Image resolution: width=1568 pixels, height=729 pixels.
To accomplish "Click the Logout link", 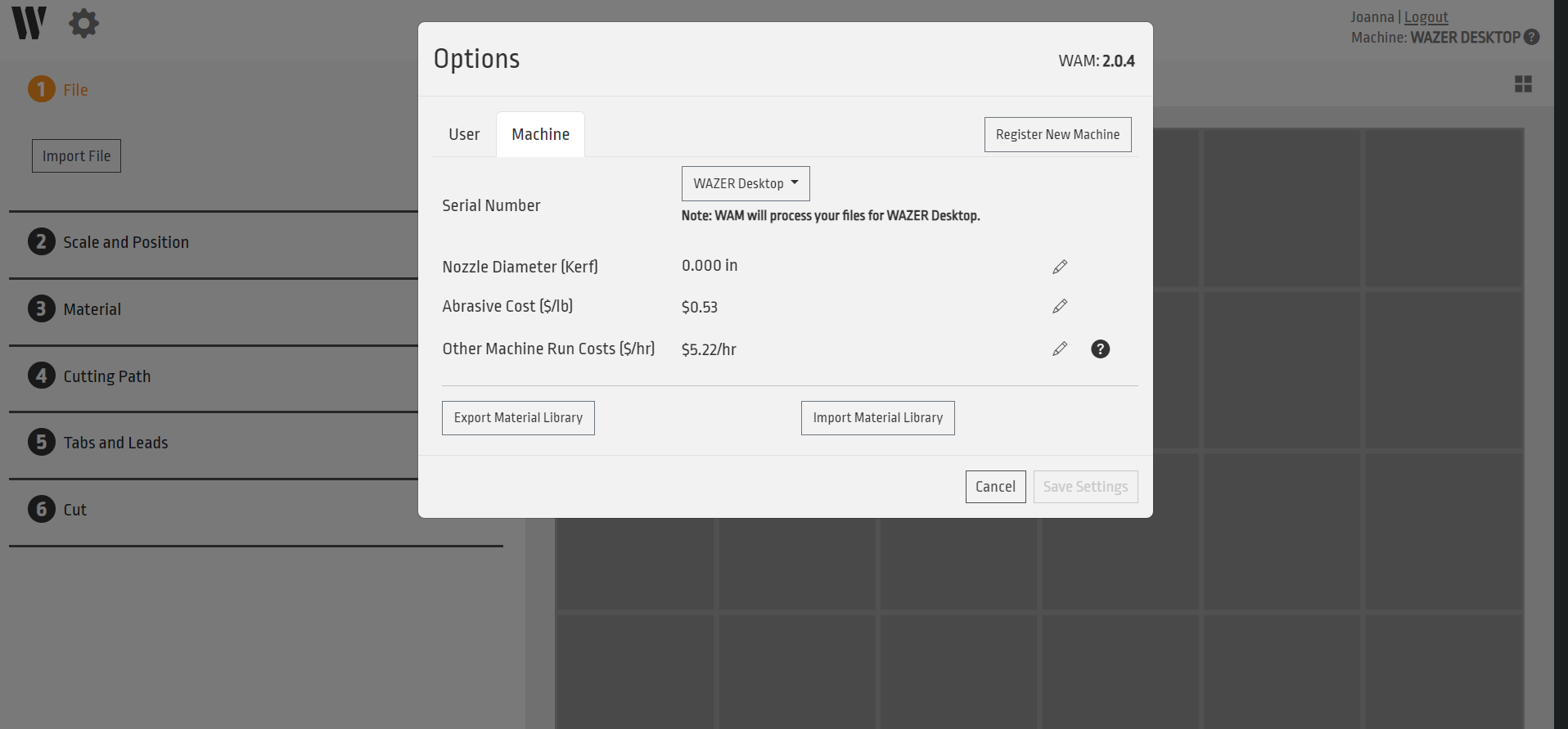I will (1426, 17).
